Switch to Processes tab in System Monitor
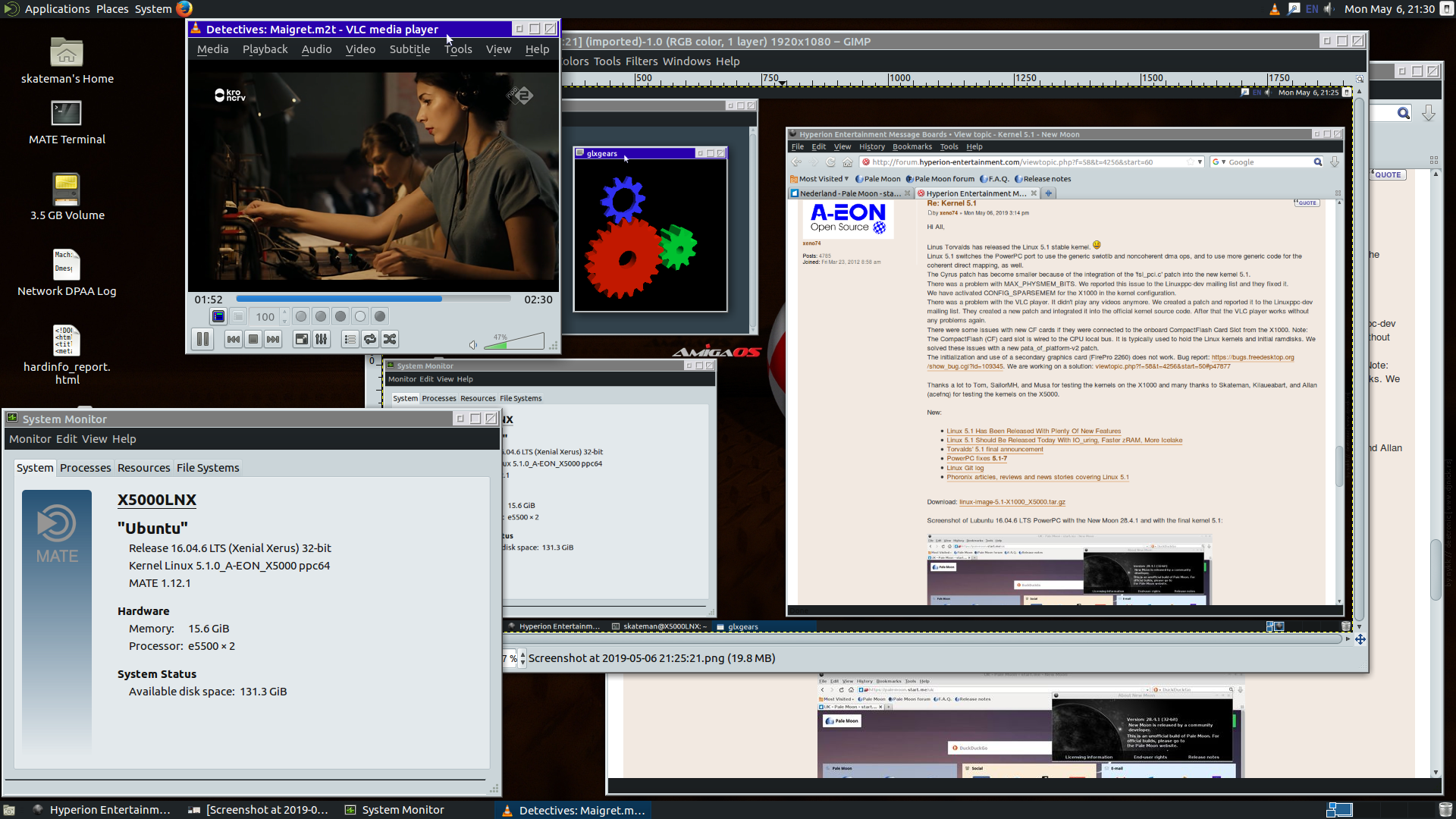The width and height of the screenshot is (1456, 819). point(85,468)
